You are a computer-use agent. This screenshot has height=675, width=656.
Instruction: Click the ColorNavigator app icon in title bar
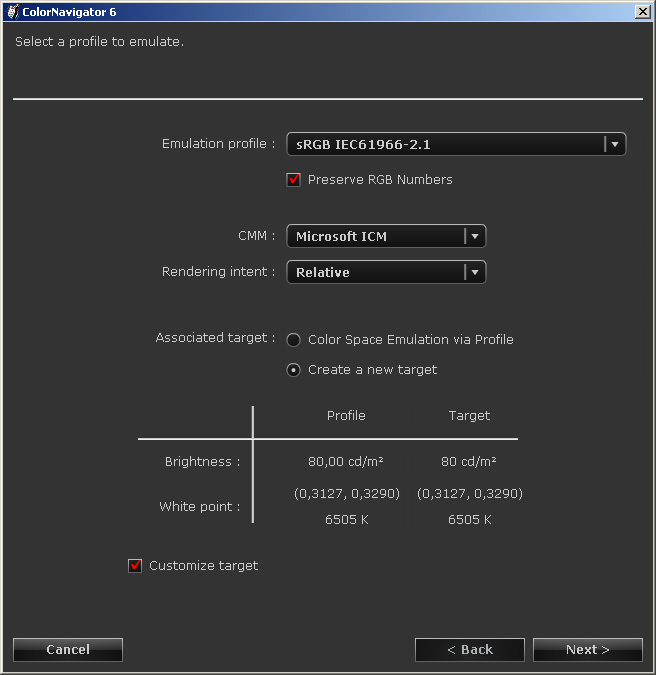[x=13, y=12]
